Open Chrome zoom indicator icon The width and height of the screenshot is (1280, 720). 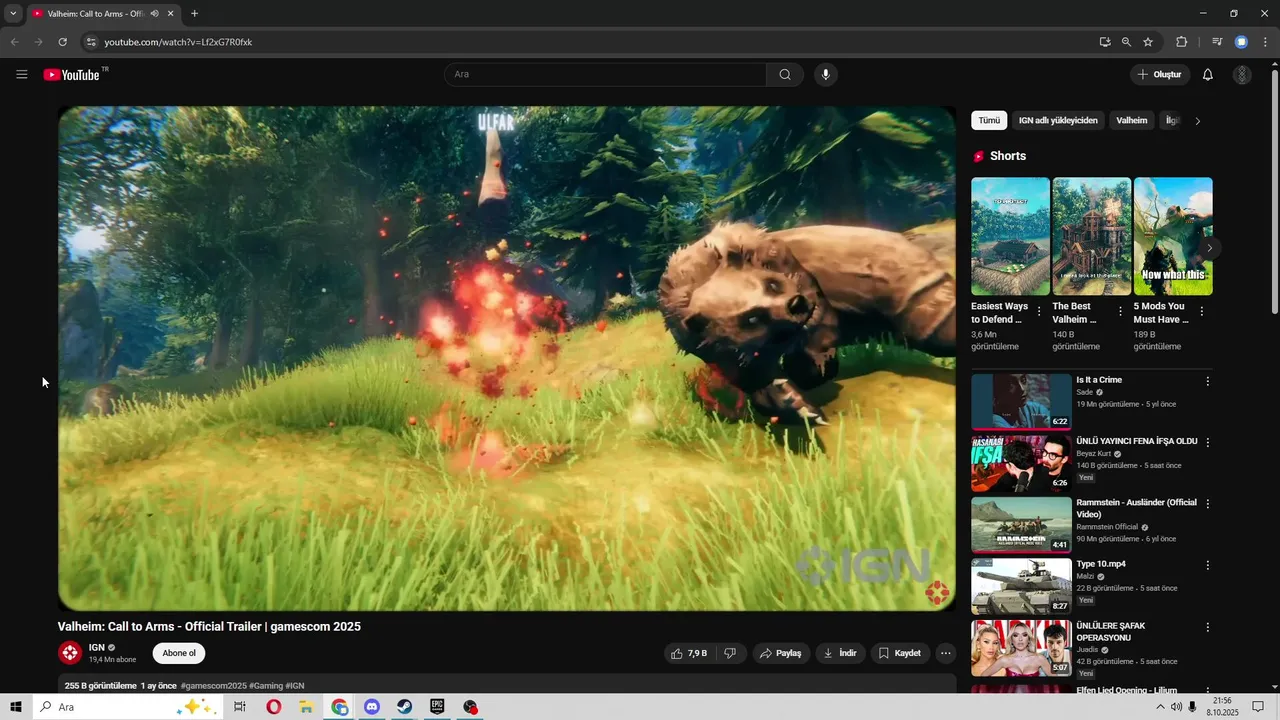[1126, 42]
